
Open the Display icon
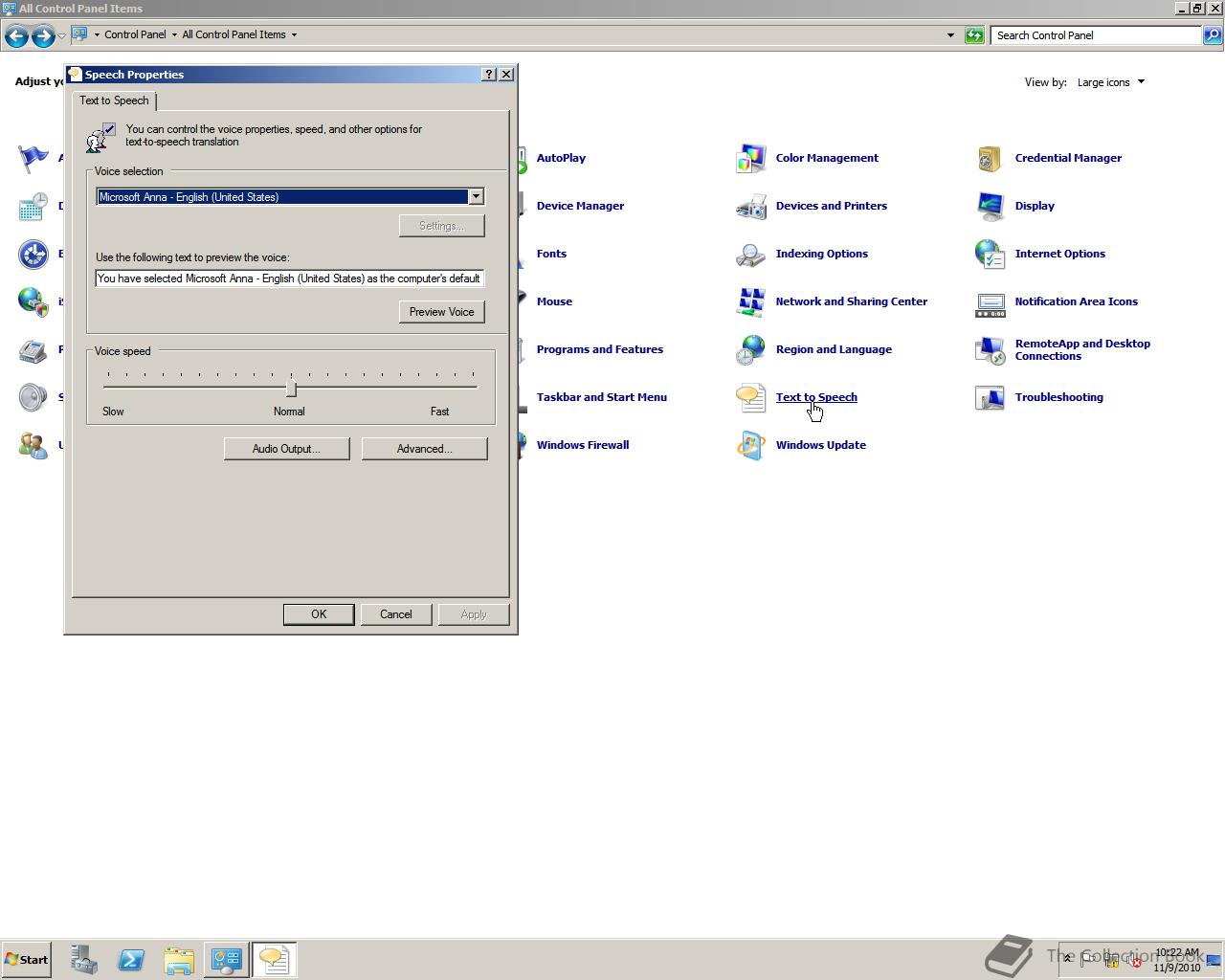[x=990, y=206]
